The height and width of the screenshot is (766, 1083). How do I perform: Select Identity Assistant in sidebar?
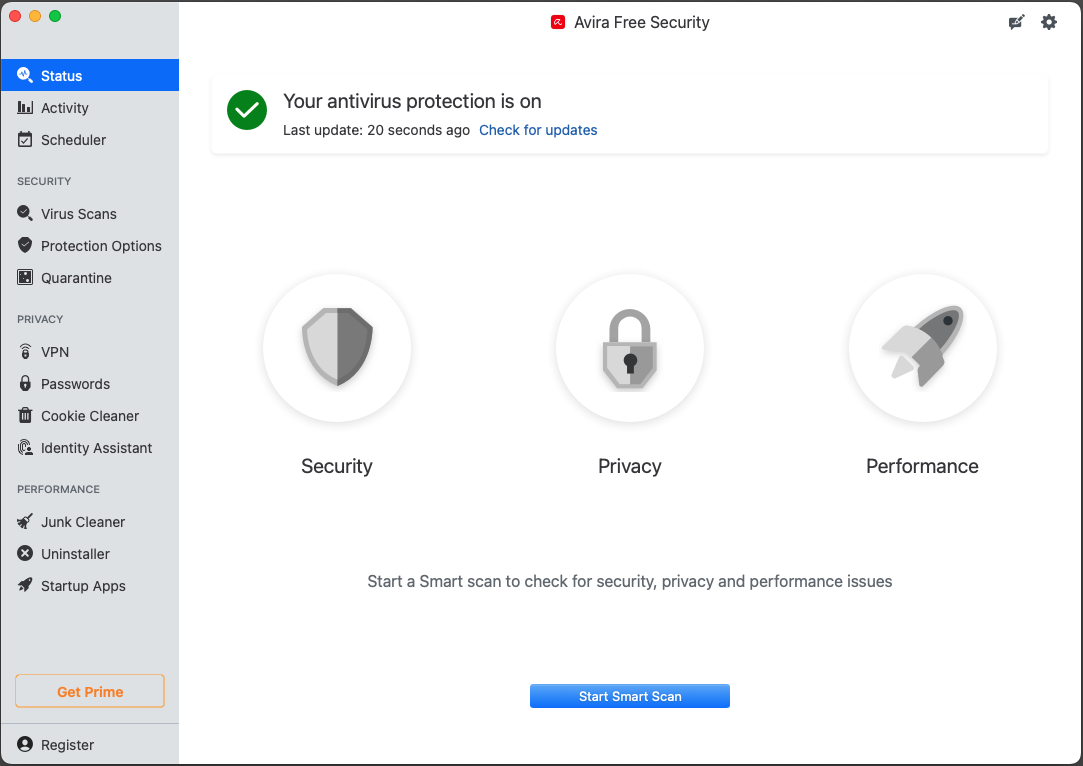[x=96, y=448]
